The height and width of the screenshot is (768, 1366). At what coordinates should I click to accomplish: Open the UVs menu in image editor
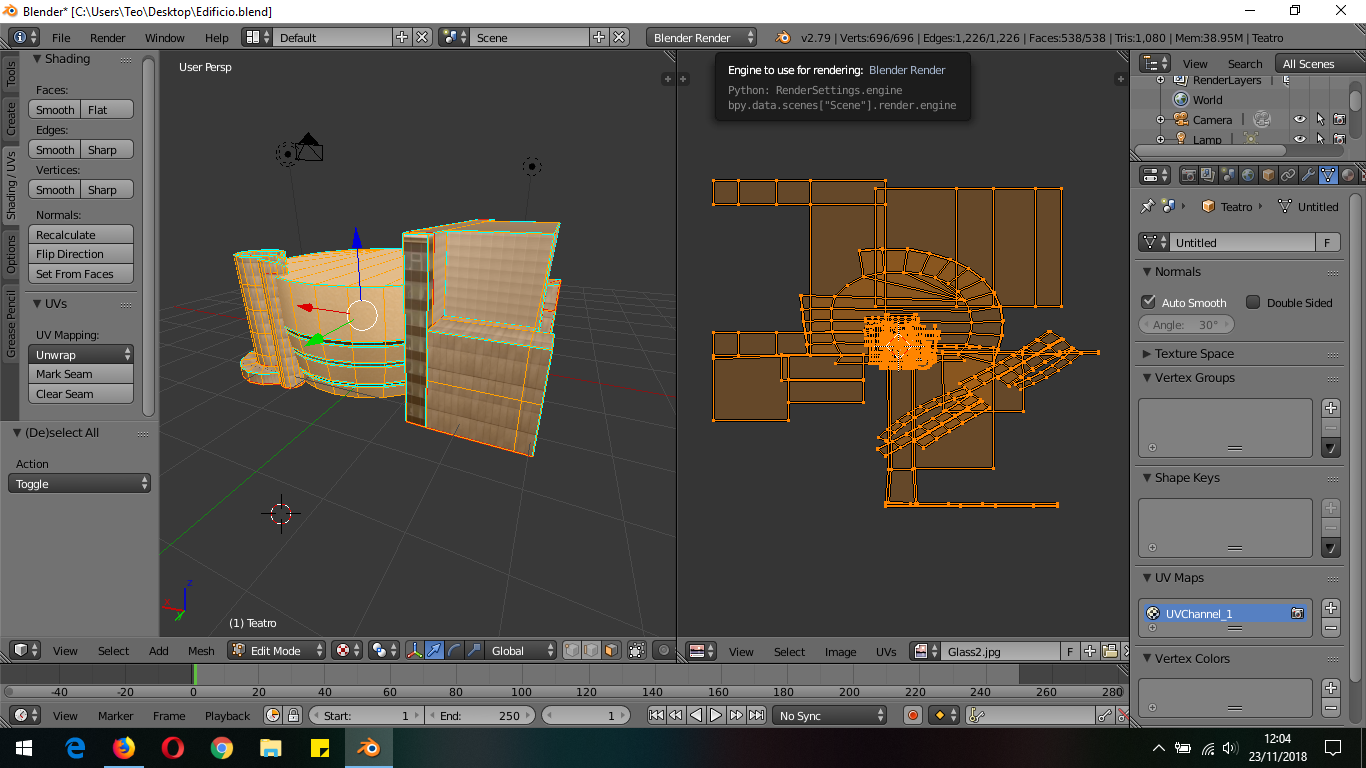tap(886, 651)
